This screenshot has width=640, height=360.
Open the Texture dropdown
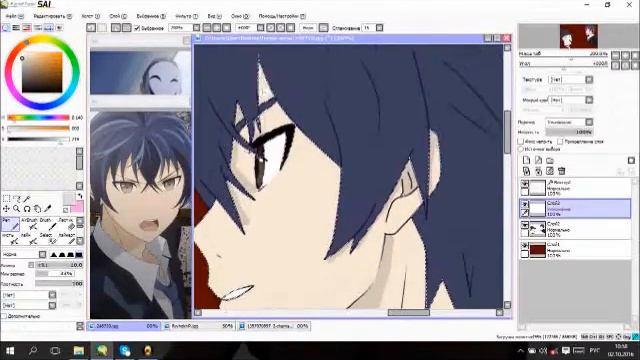(589, 80)
